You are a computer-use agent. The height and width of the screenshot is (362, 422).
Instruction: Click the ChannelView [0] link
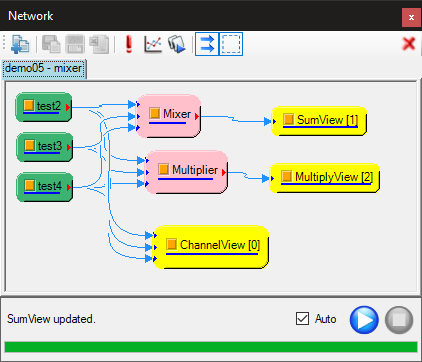coord(220,245)
